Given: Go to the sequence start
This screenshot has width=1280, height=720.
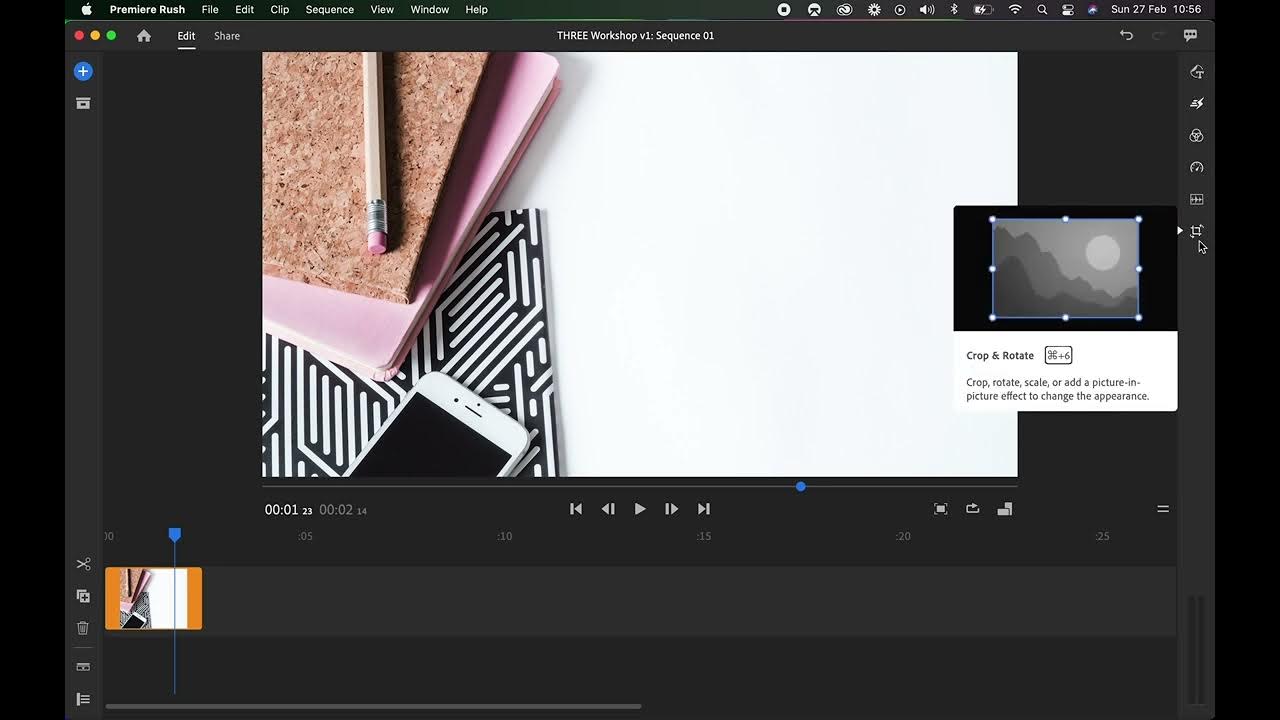Looking at the screenshot, I should point(576,509).
